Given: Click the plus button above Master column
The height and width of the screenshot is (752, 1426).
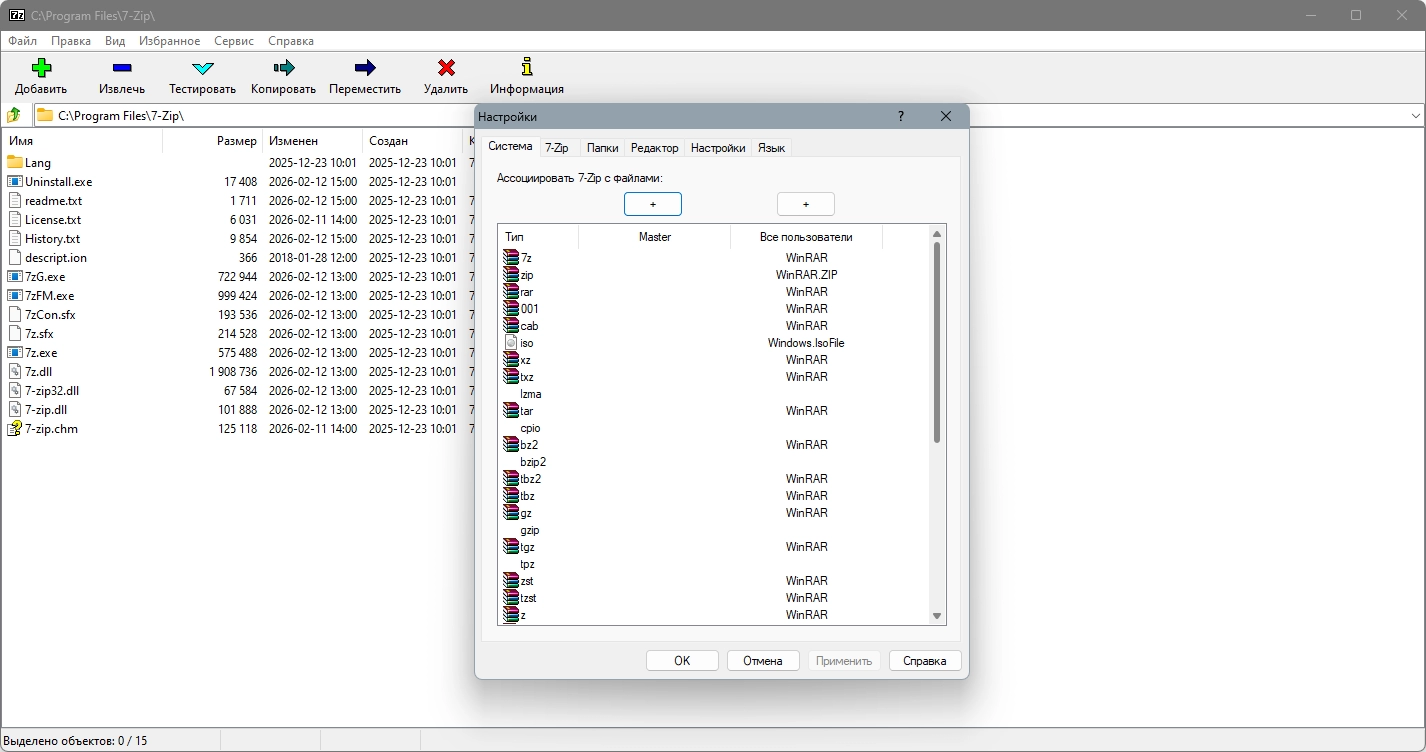Looking at the screenshot, I should [653, 204].
